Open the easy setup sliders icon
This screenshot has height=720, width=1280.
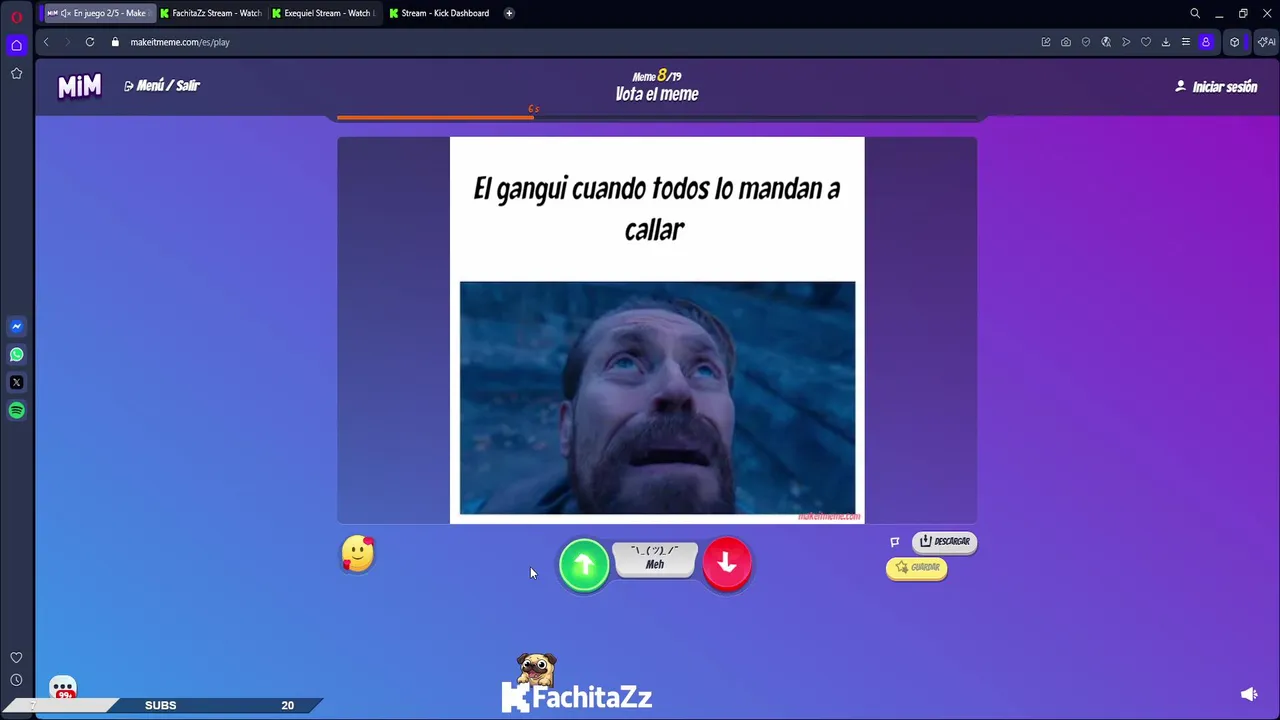coord(1186,42)
